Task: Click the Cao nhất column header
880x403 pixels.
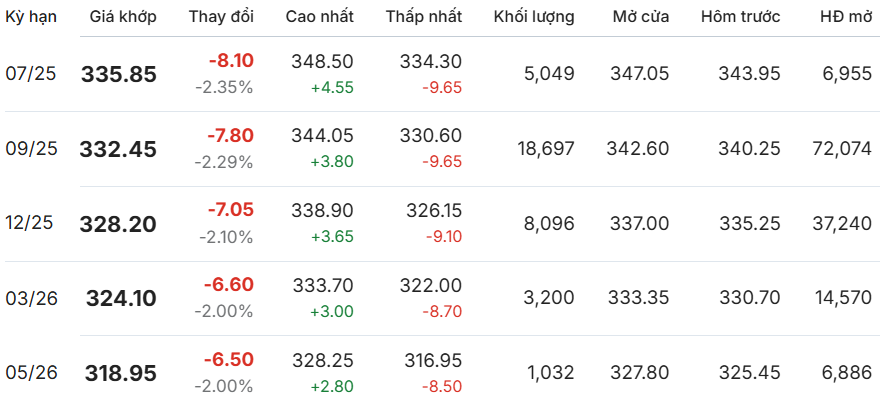Action: pyautogui.click(x=319, y=17)
